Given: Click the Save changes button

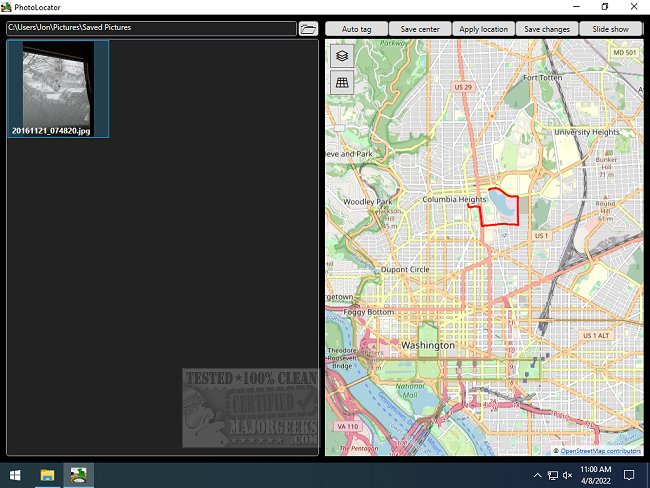Looking at the screenshot, I should point(547,29).
